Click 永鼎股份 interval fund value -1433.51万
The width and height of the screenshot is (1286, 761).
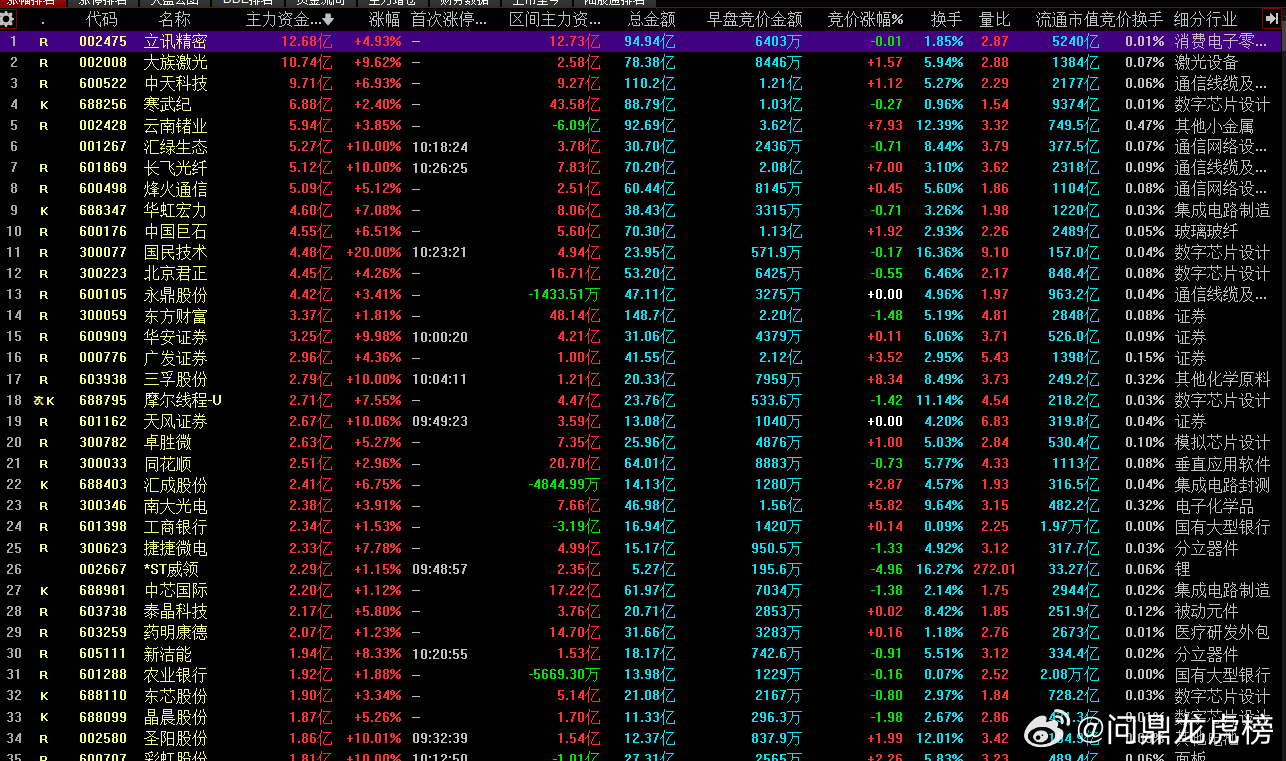pyautogui.click(x=564, y=295)
